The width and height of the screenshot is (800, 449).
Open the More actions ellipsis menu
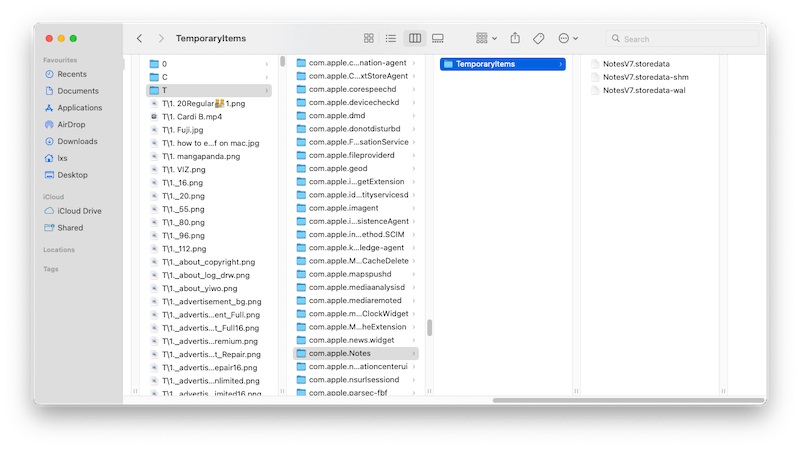(x=568, y=38)
